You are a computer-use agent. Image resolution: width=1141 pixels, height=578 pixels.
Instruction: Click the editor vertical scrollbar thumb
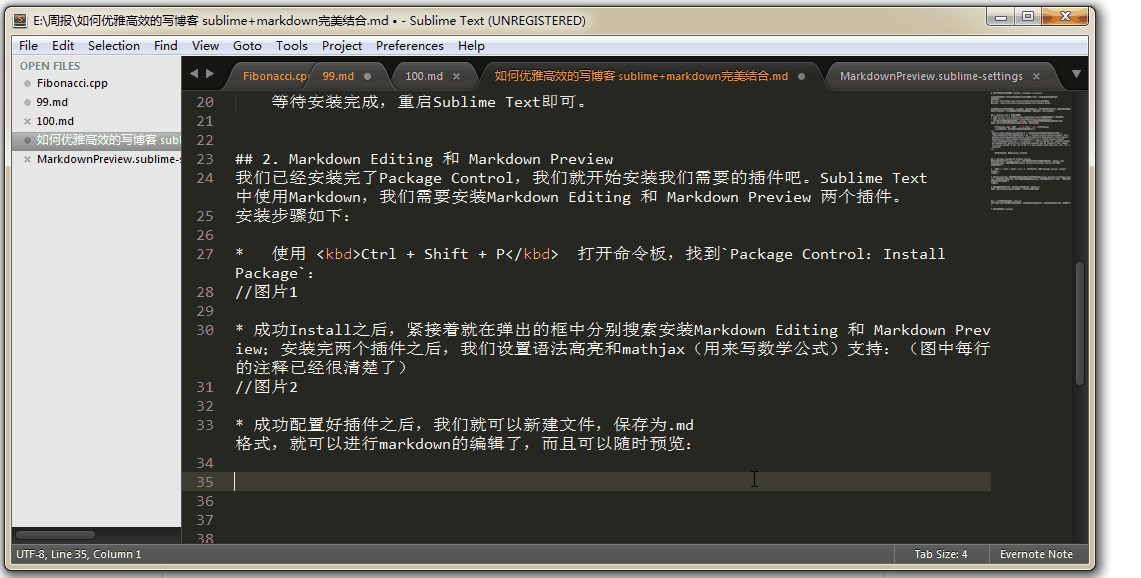[x=1080, y=322]
